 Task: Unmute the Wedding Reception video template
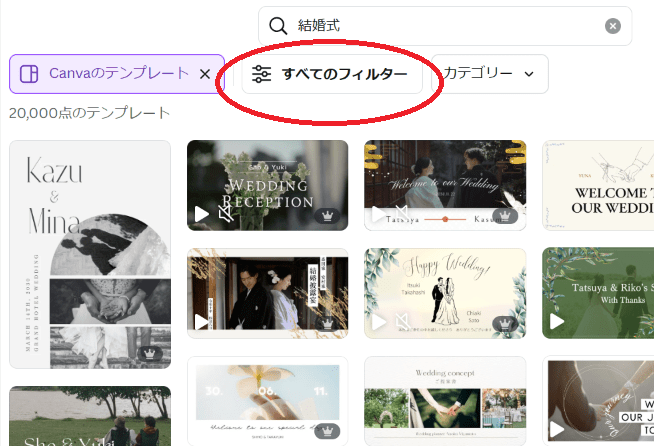[x=226, y=214]
